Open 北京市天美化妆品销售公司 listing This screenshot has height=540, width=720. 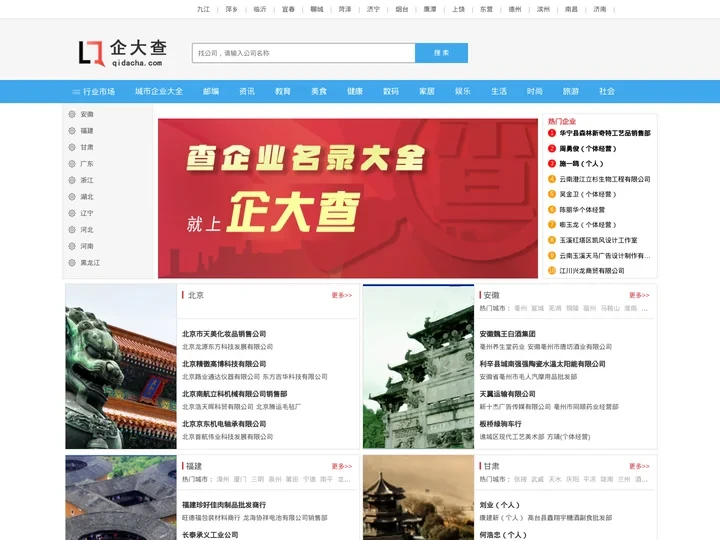coord(224,334)
